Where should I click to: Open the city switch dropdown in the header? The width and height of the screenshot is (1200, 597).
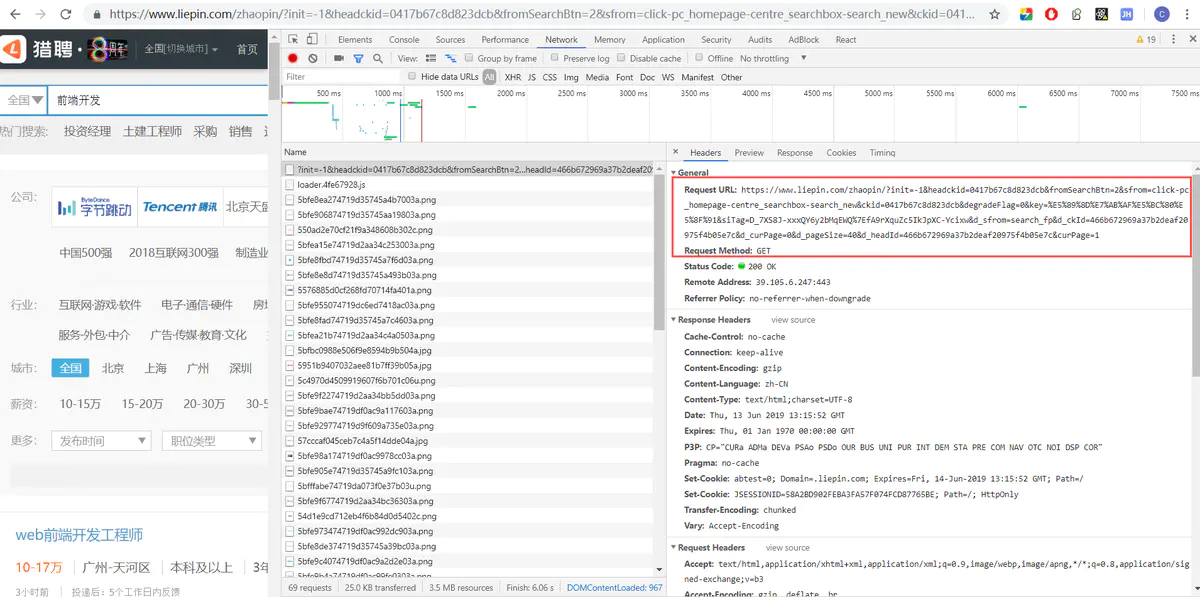[x=181, y=49]
